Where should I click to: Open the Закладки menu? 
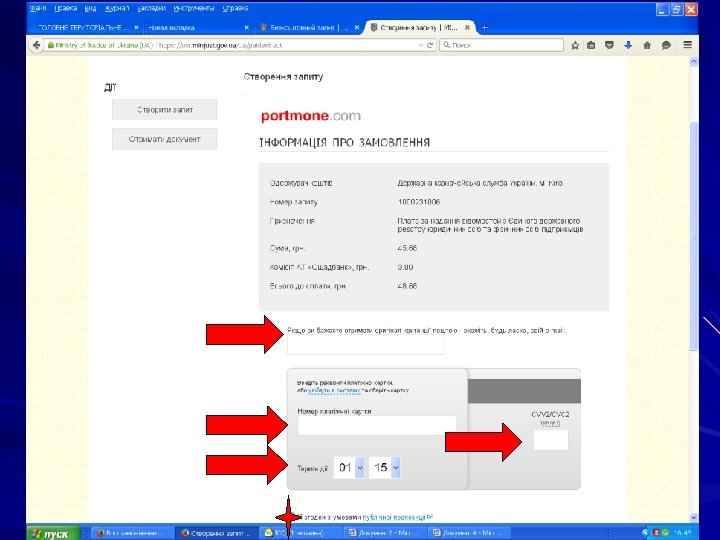(x=152, y=8)
